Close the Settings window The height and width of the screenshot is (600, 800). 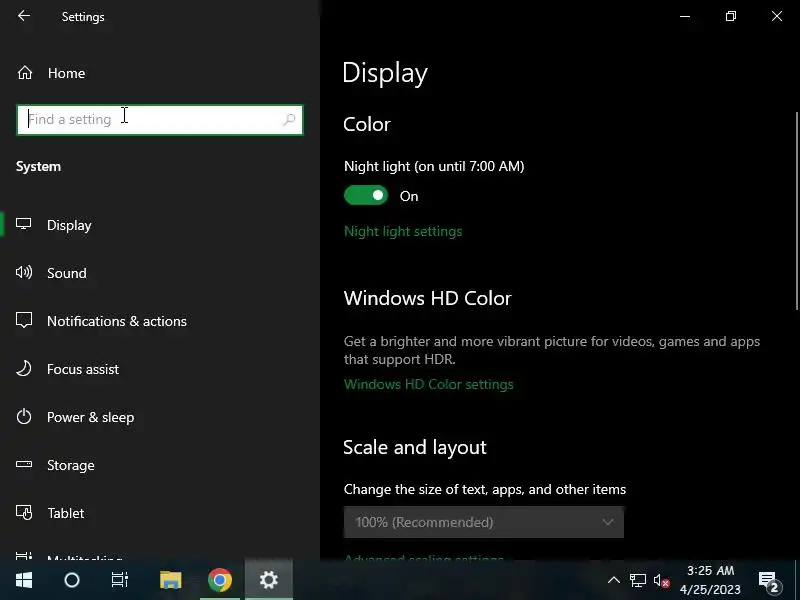coord(777,16)
